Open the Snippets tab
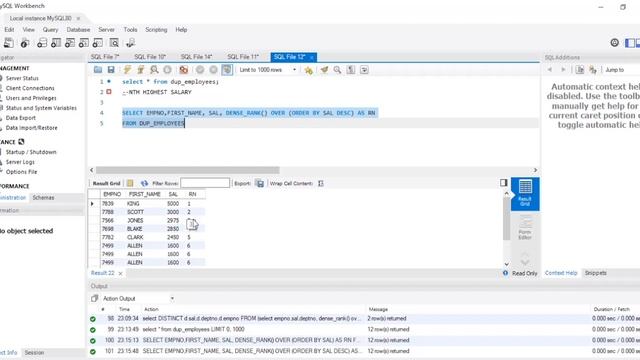640x360 pixels. [596, 273]
